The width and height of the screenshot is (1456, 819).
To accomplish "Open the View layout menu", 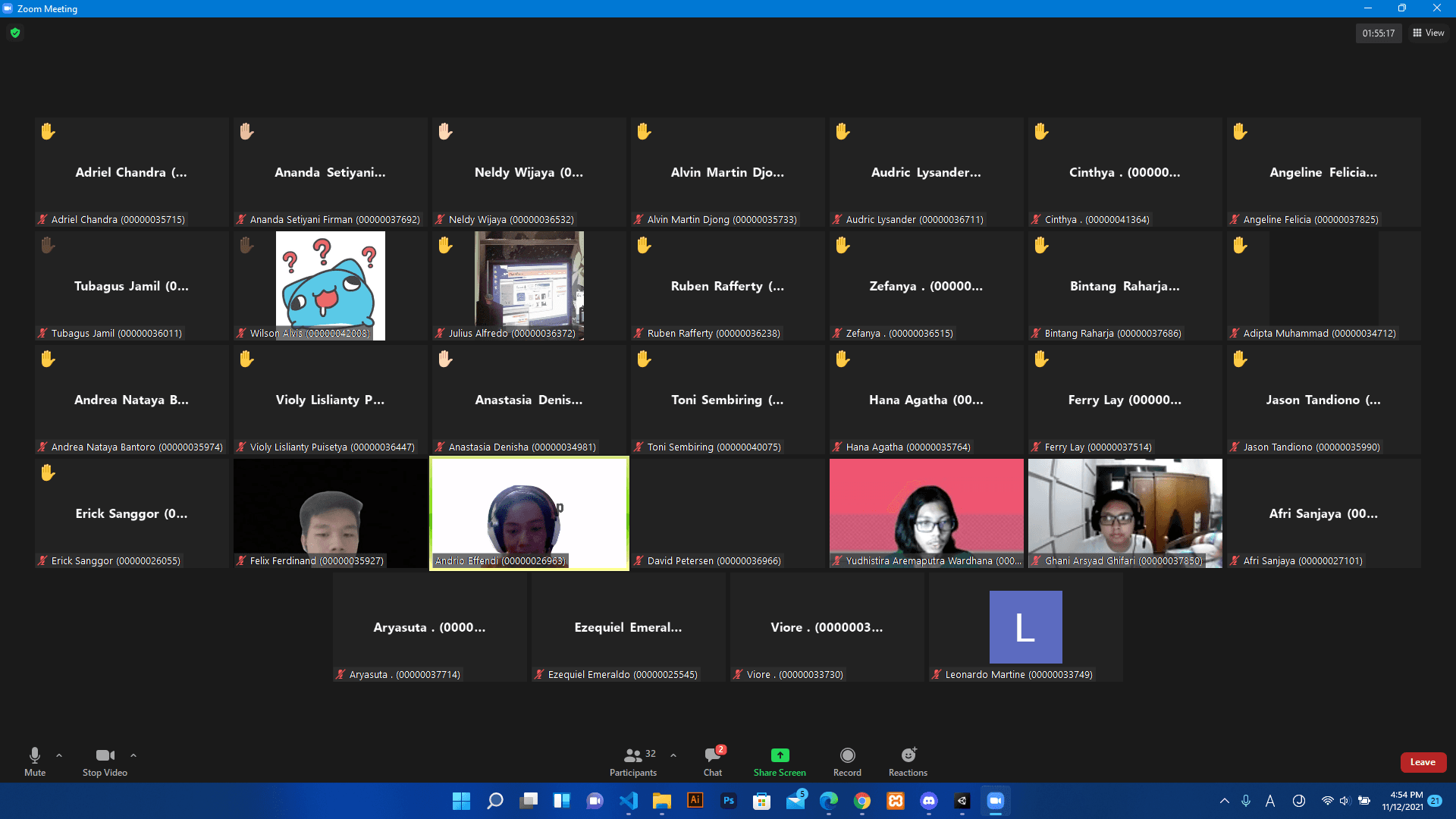I will (x=1429, y=33).
